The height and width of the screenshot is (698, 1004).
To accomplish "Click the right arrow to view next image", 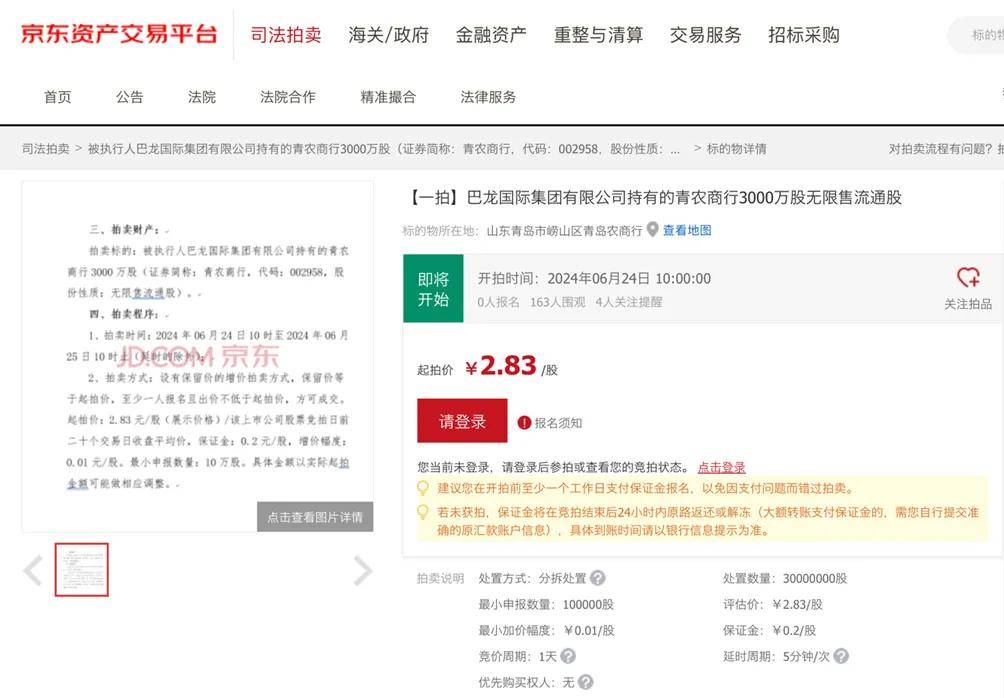I will pyautogui.click(x=363, y=570).
